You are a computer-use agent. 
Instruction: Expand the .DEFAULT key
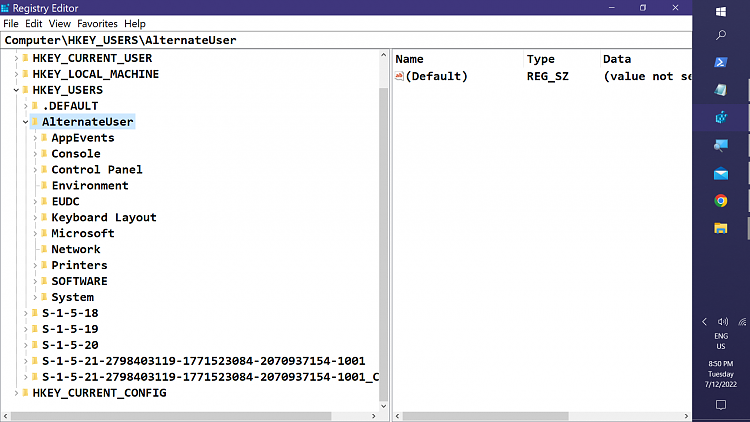point(25,106)
